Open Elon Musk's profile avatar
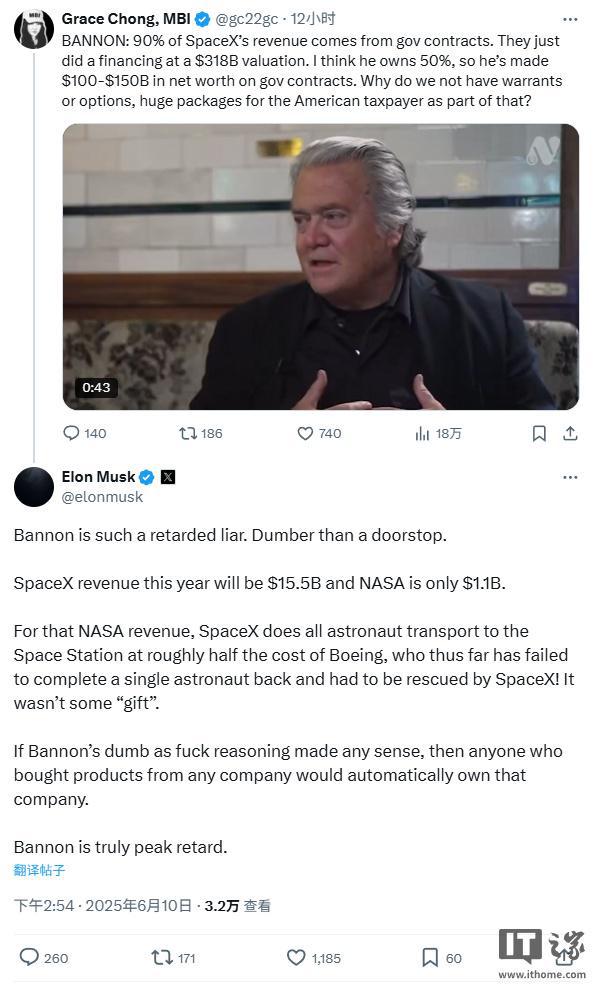The width and height of the screenshot is (596, 987). pos(34,487)
